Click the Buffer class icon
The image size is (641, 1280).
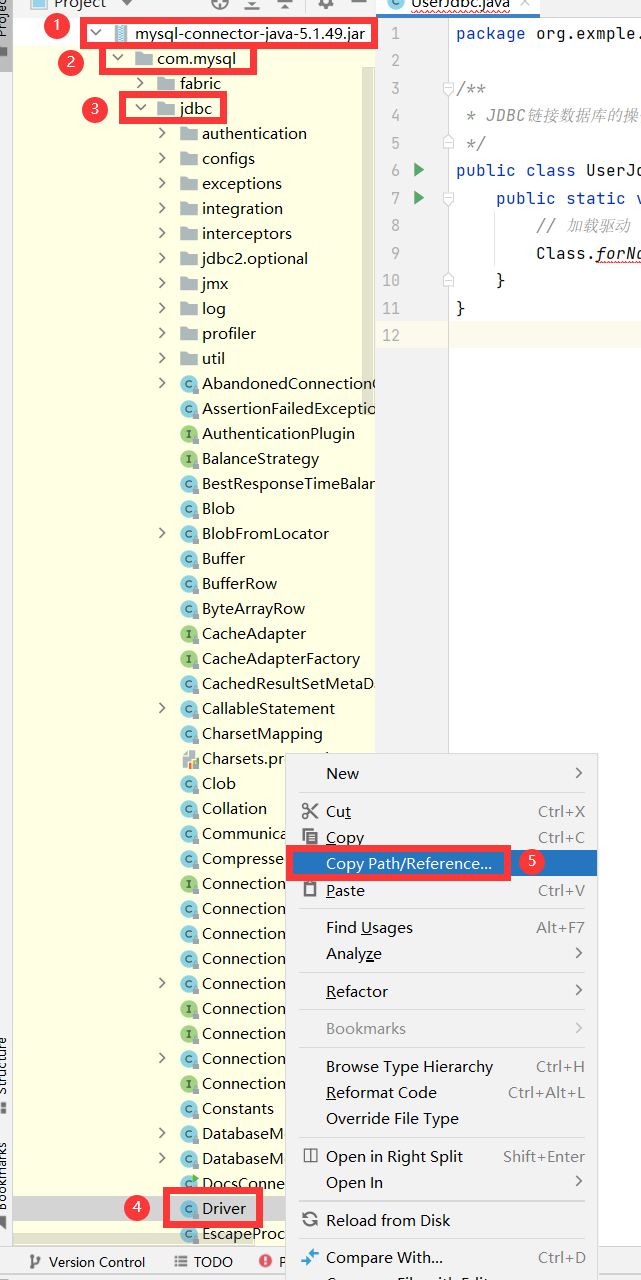[x=188, y=559]
